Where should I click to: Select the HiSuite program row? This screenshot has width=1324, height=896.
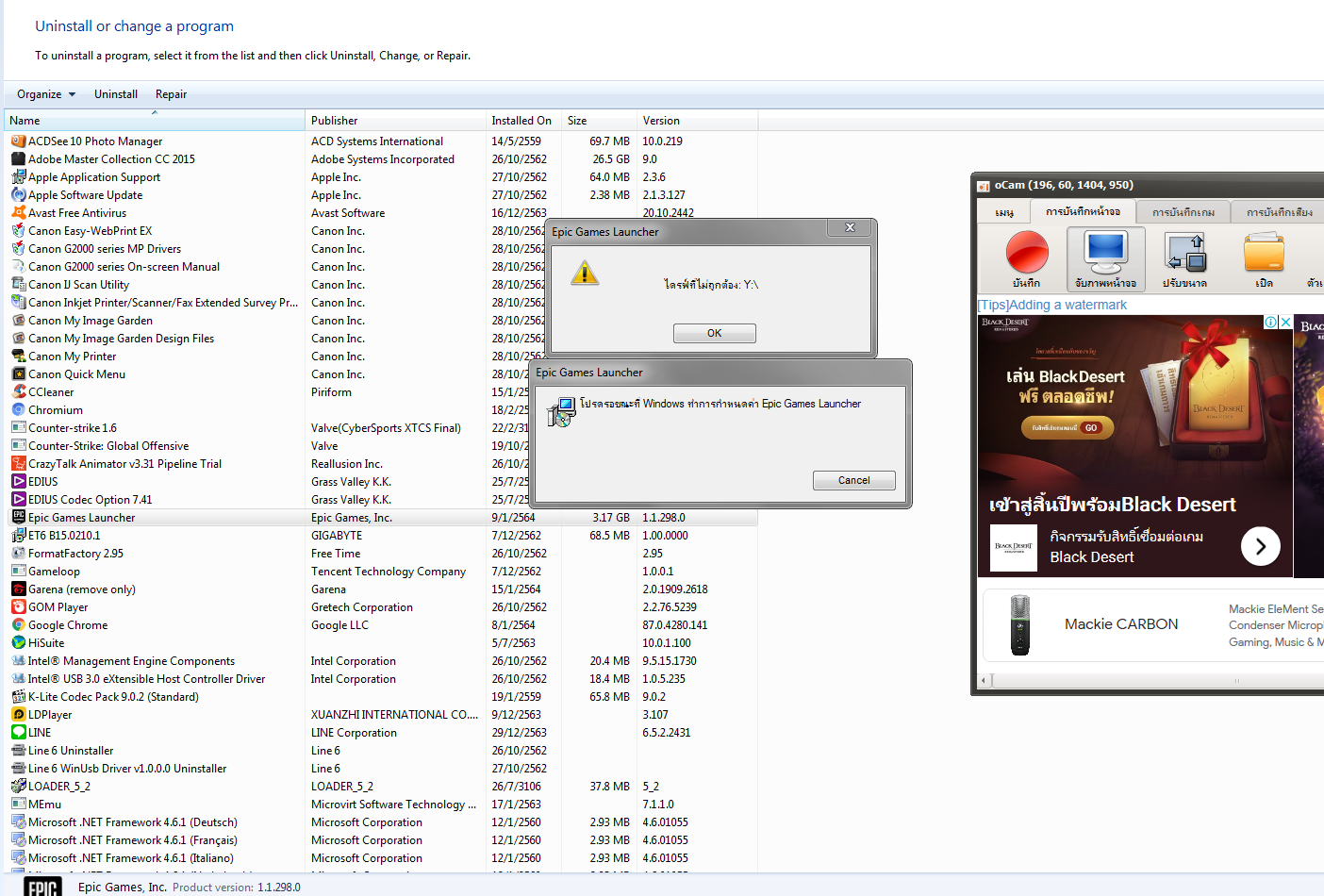click(x=382, y=643)
